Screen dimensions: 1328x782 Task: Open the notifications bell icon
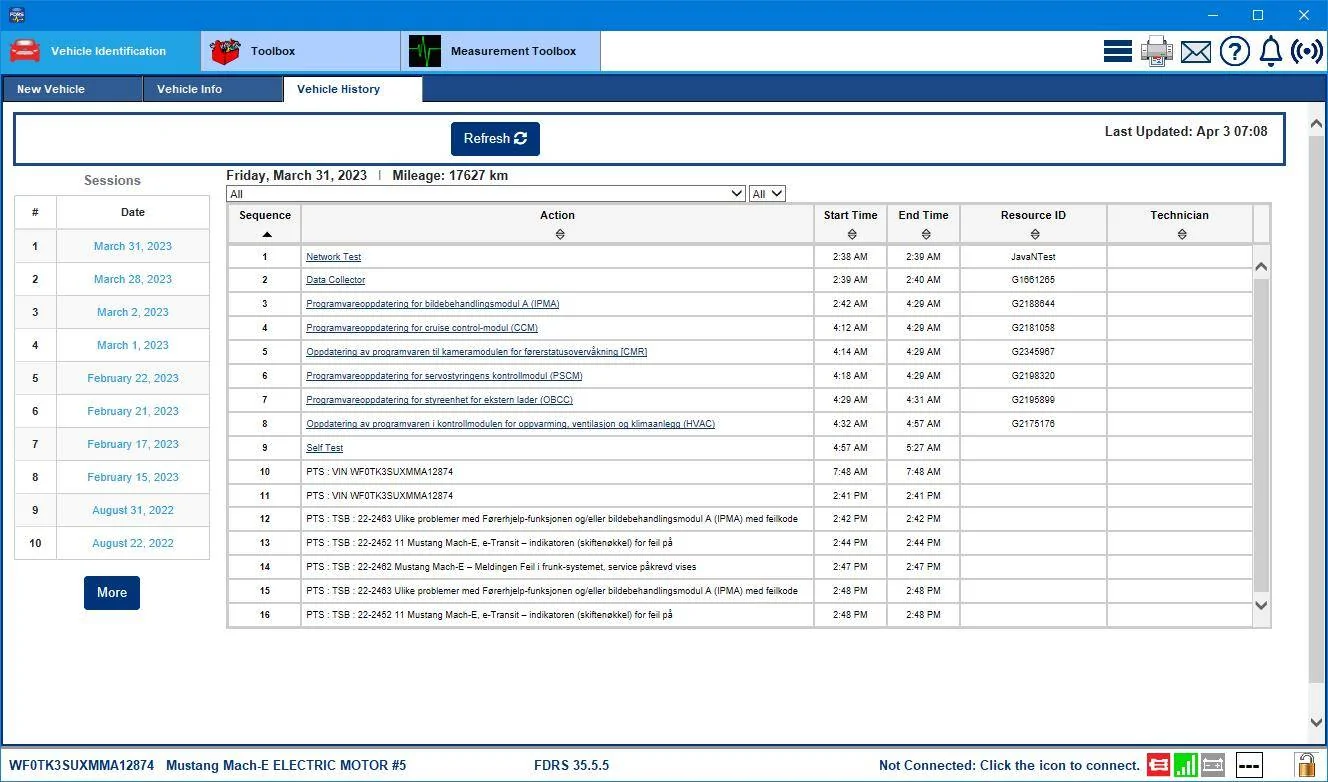1270,51
